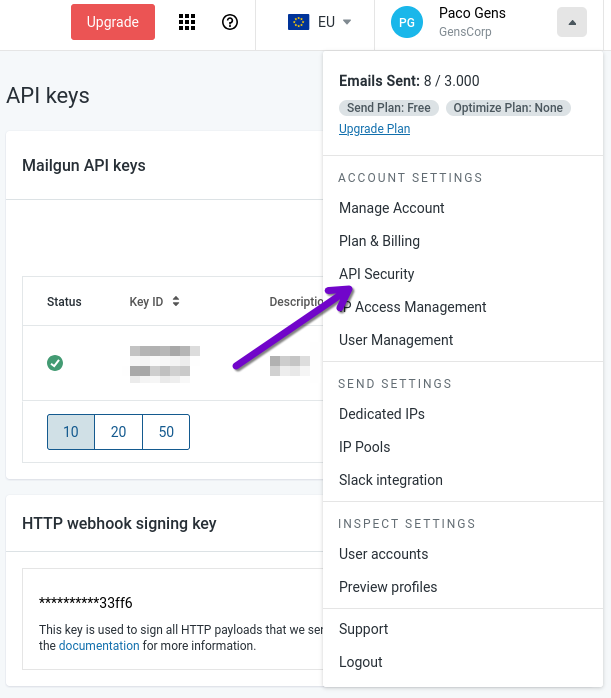Select 10 rows per page
Screen dimensions: 611x698
click(71, 432)
